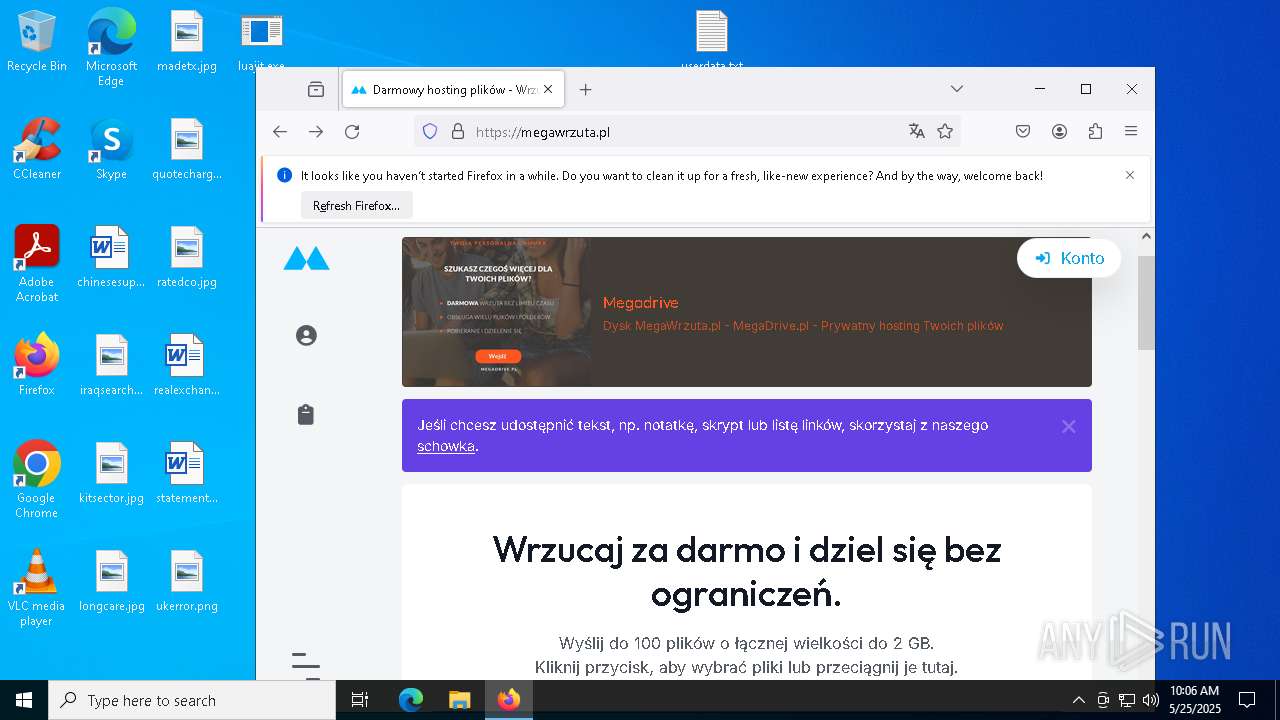This screenshot has width=1280, height=720.
Task: Select realexchan... Word document on desktop
Action: [187, 365]
